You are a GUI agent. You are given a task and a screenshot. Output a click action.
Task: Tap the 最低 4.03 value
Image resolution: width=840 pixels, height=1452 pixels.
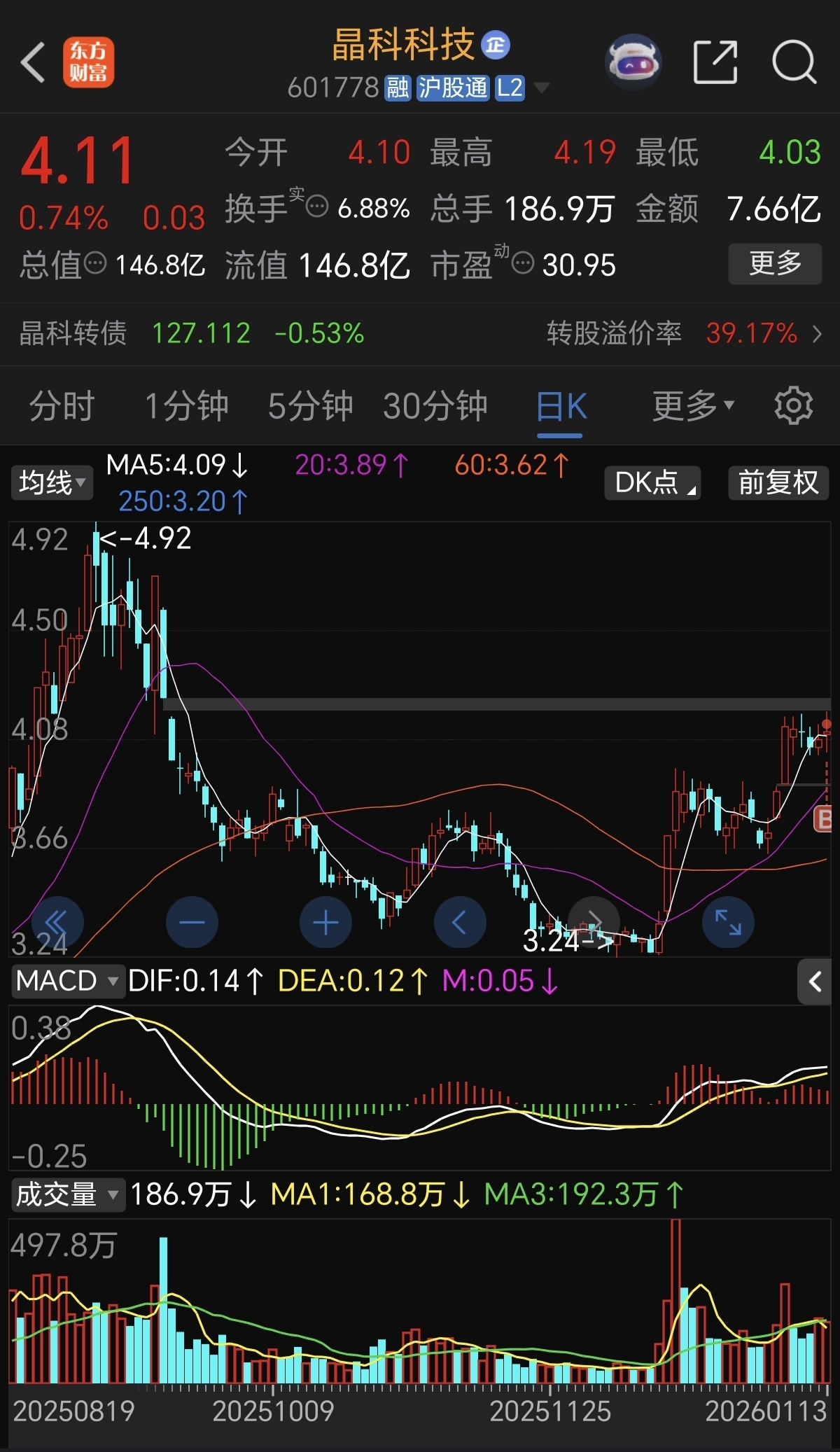790,153
